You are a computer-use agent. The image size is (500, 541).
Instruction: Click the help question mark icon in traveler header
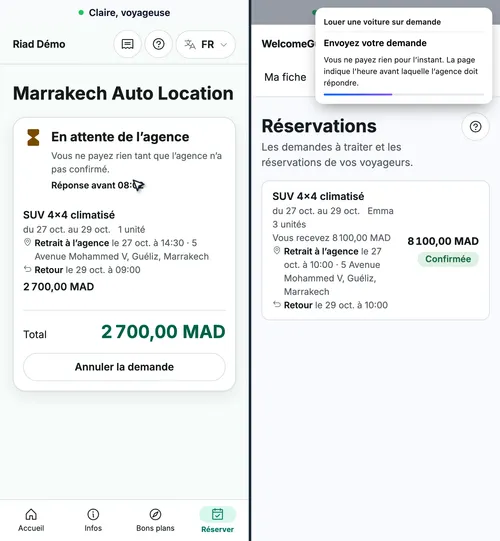[158, 44]
